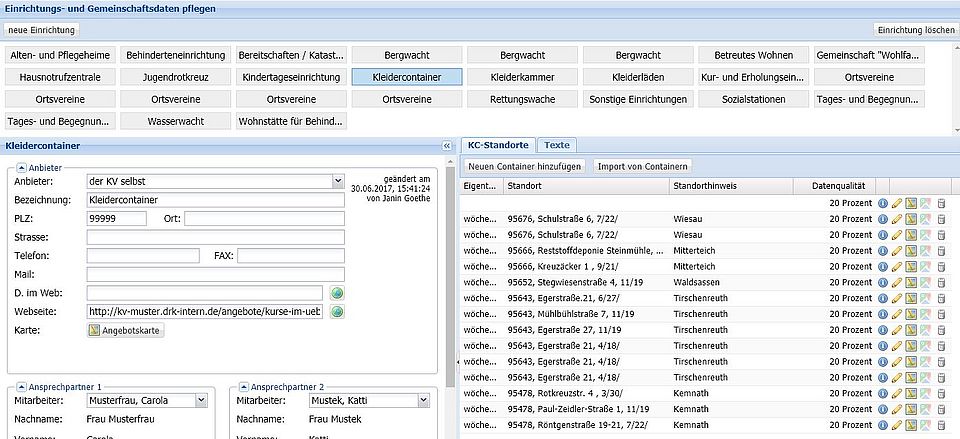Open the Anbieter dropdown
This screenshot has height=439, width=960.
pos(338,182)
